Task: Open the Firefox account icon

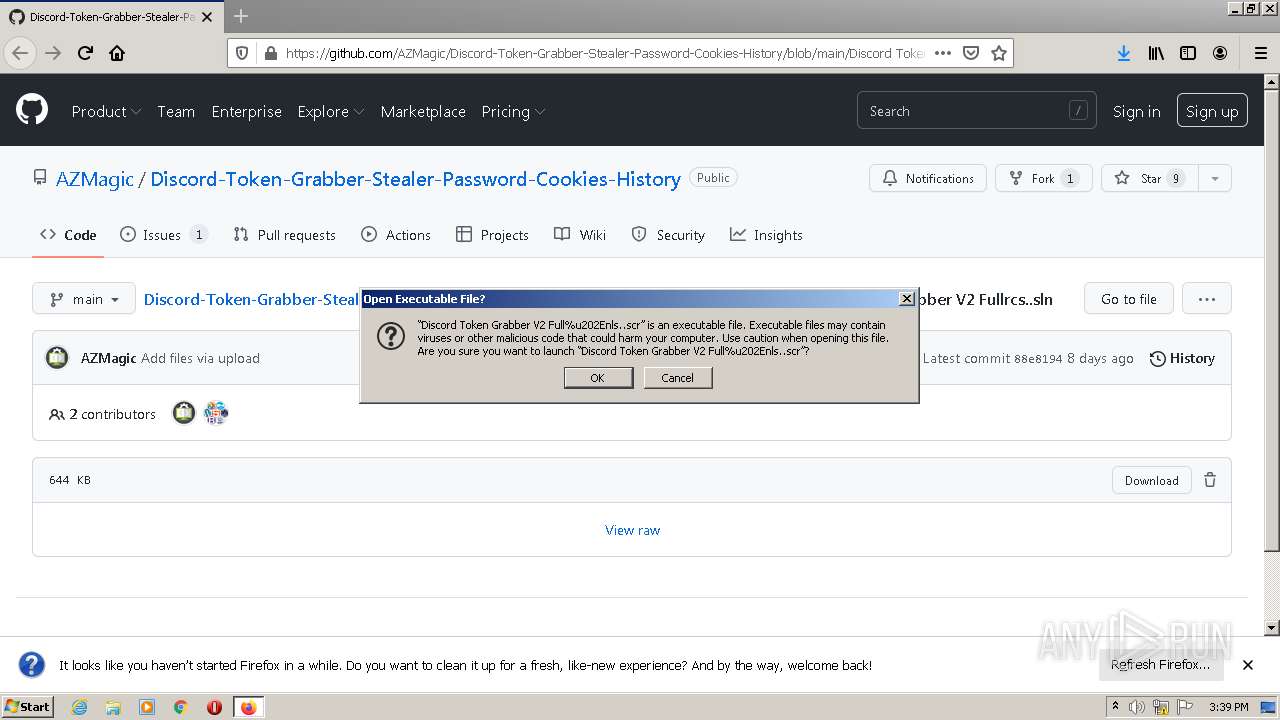Action: [x=1220, y=53]
